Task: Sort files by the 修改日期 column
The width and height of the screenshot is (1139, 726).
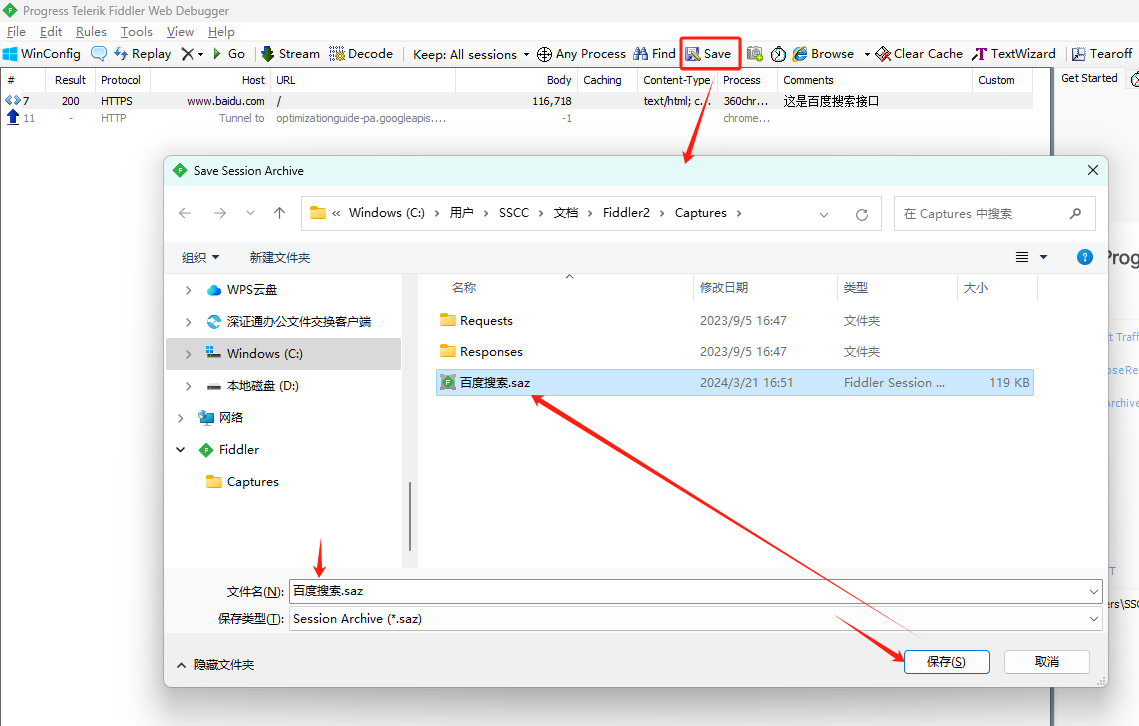Action: pos(765,288)
